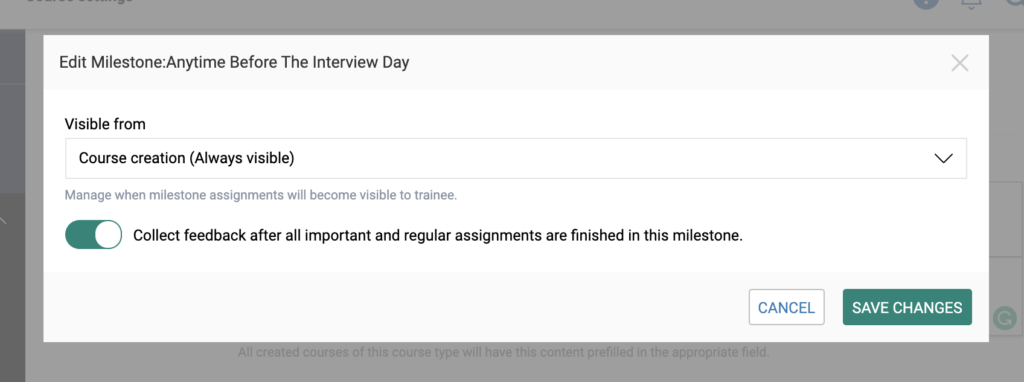Click the CANCEL button
This screenshot has width=1024, height=382.
pyautogui.click(x=786, y=307)
